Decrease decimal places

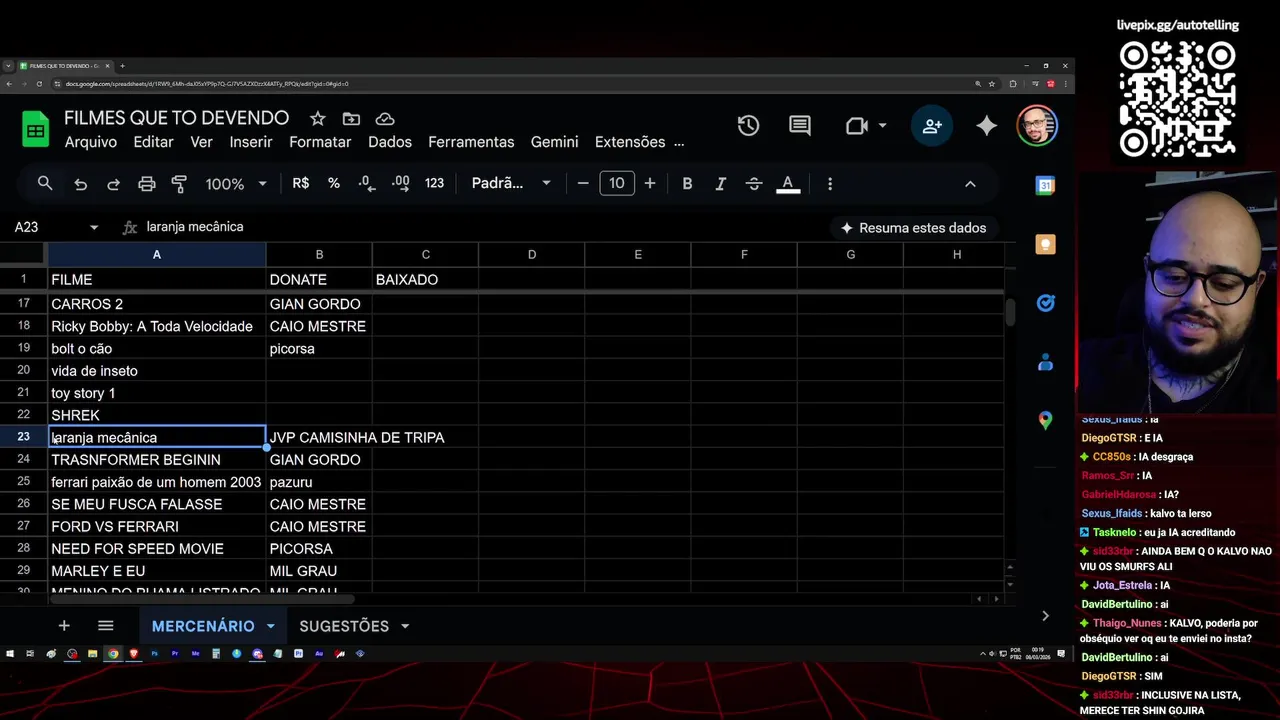click(367, 184)
